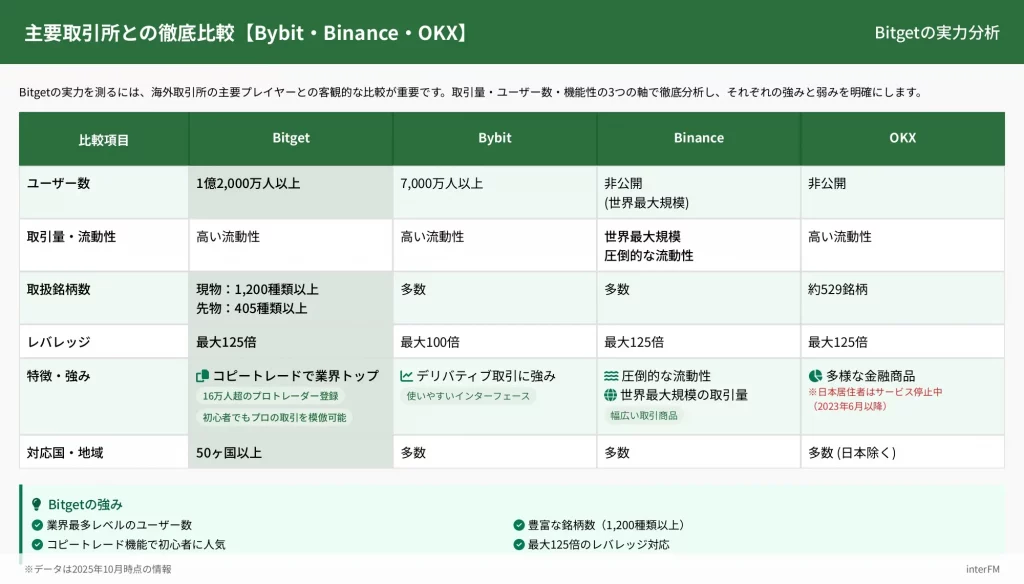
Task: Select the Bitget column header
Action: [291, 138]
